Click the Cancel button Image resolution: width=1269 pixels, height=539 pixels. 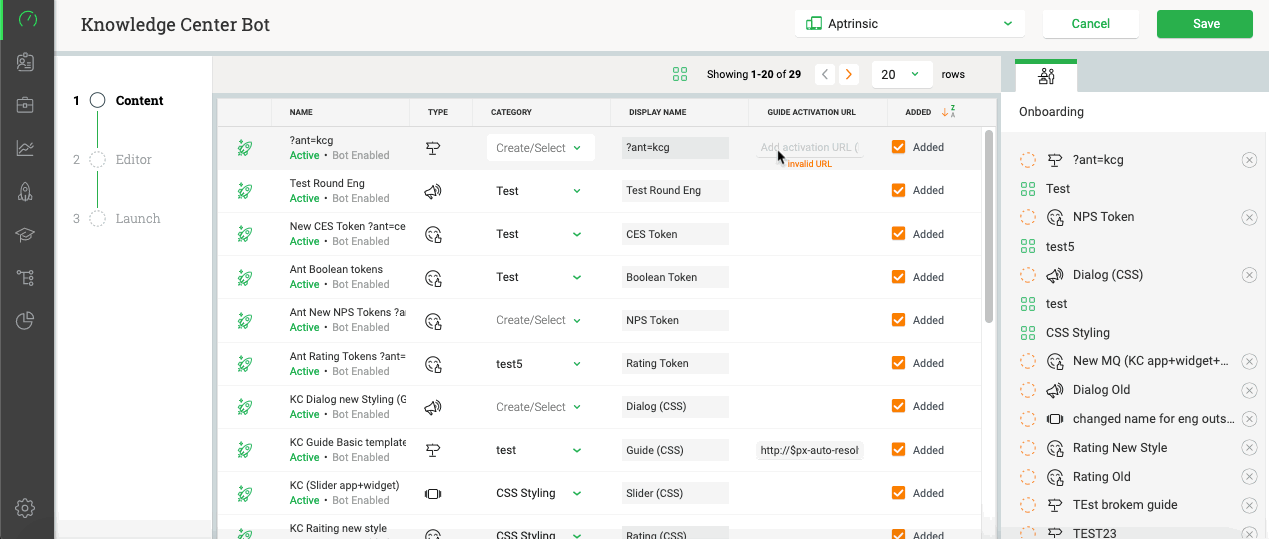click(1091, 24)
